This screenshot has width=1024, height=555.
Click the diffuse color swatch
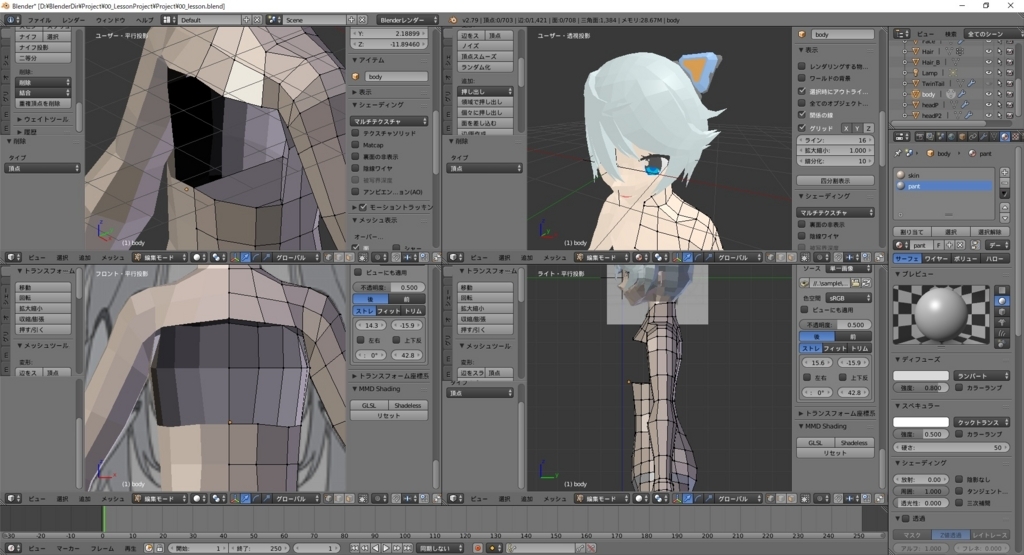921,375
